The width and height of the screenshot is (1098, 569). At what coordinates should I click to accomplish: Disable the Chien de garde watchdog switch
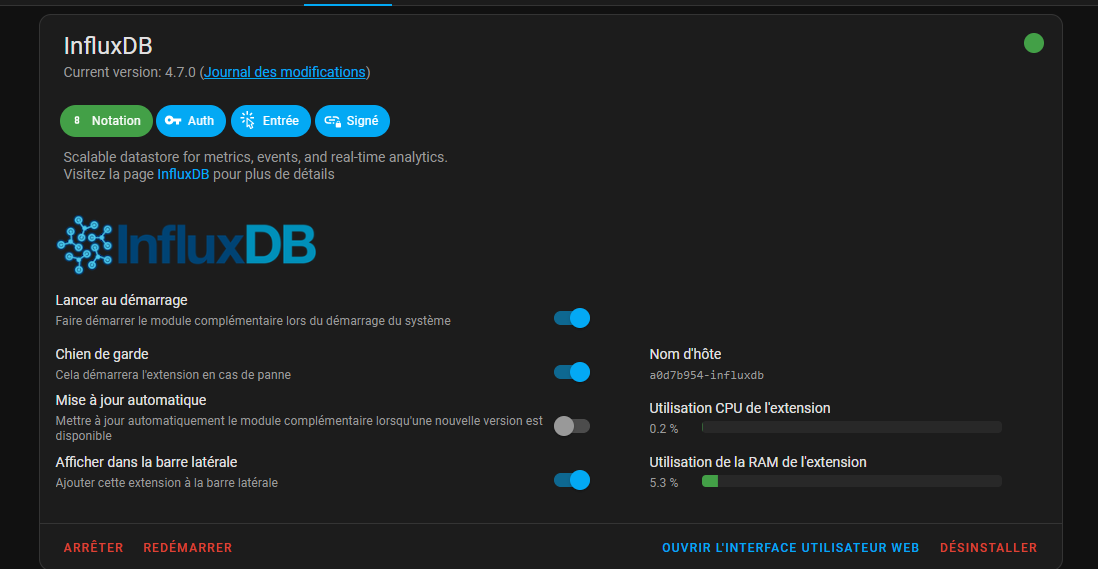(x=572, y=372)
